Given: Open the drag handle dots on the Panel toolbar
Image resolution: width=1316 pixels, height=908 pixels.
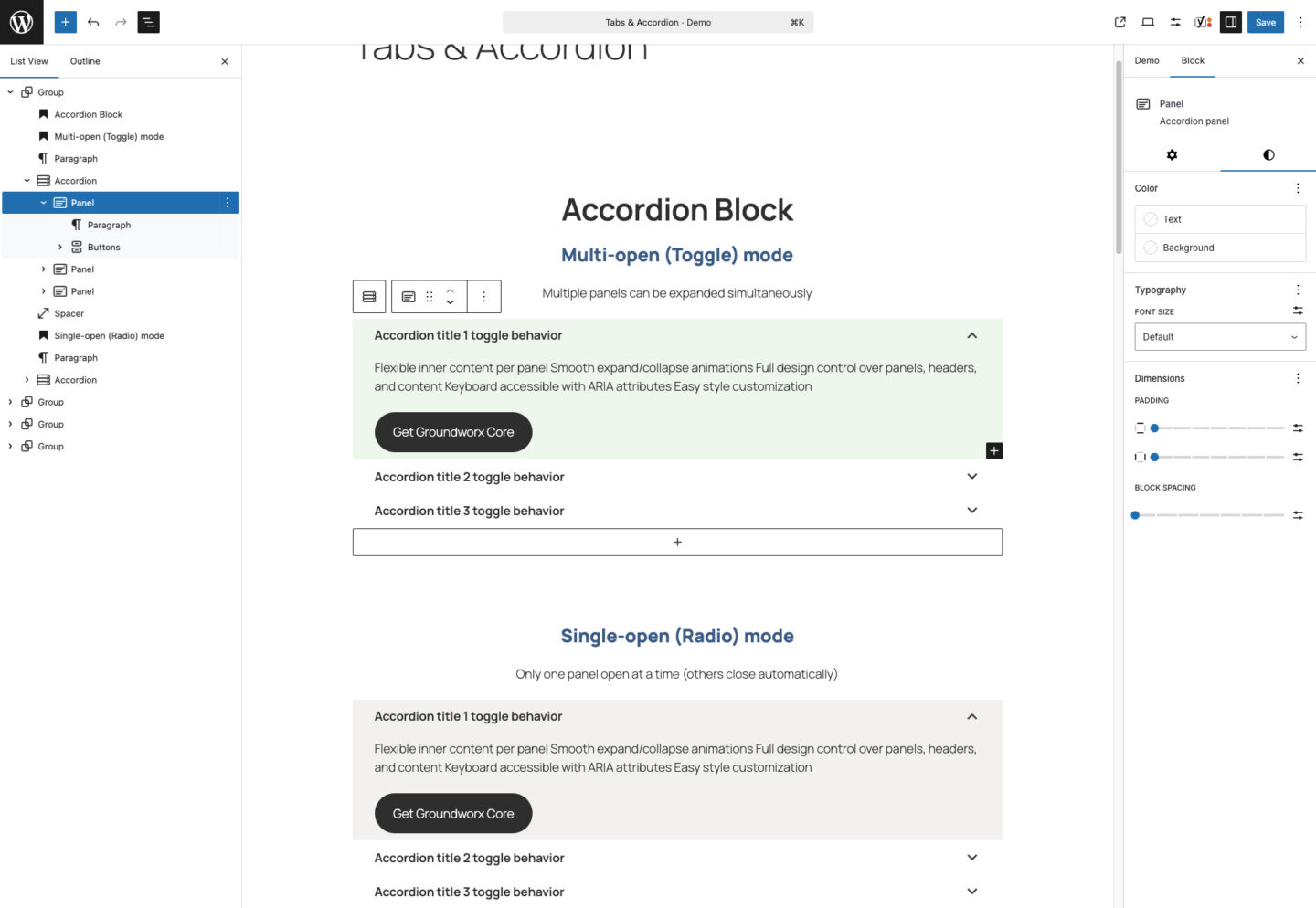Looking at the screenshot, I should pos(430,296).
